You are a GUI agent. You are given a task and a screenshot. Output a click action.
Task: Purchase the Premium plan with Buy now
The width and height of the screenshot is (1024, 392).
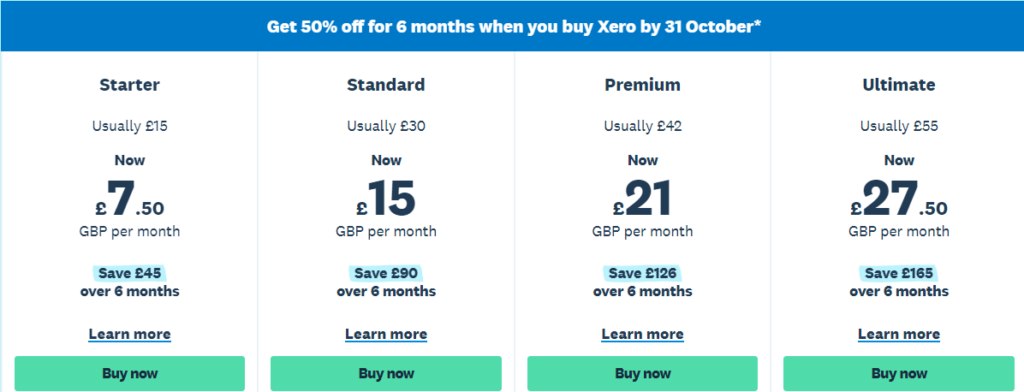643,374
